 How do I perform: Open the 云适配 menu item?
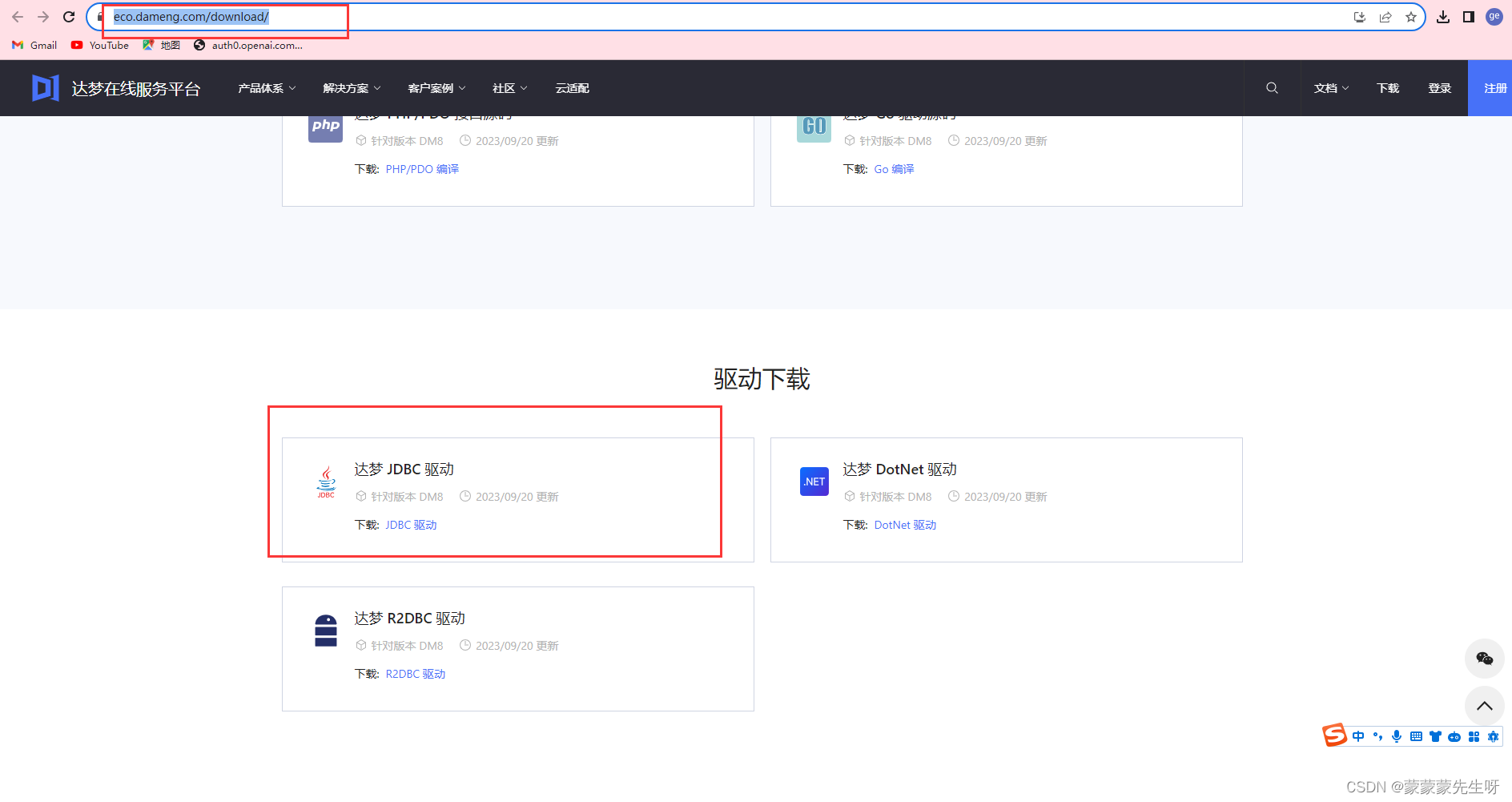click(x=572, y=88)
